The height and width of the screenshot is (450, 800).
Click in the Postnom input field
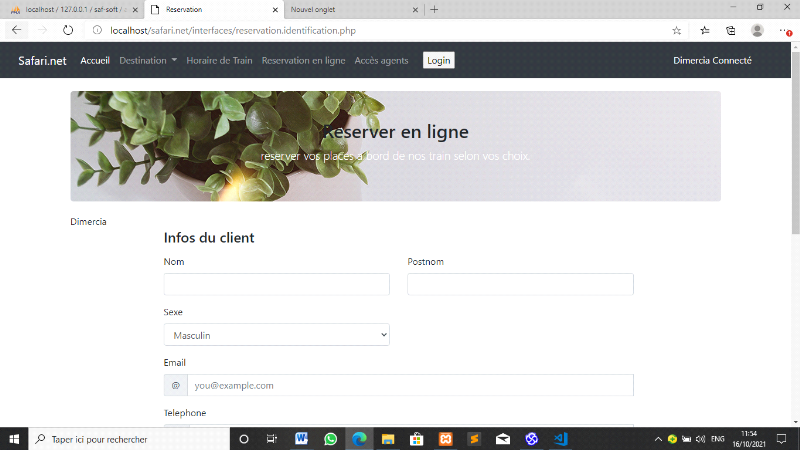coord(520,284)
